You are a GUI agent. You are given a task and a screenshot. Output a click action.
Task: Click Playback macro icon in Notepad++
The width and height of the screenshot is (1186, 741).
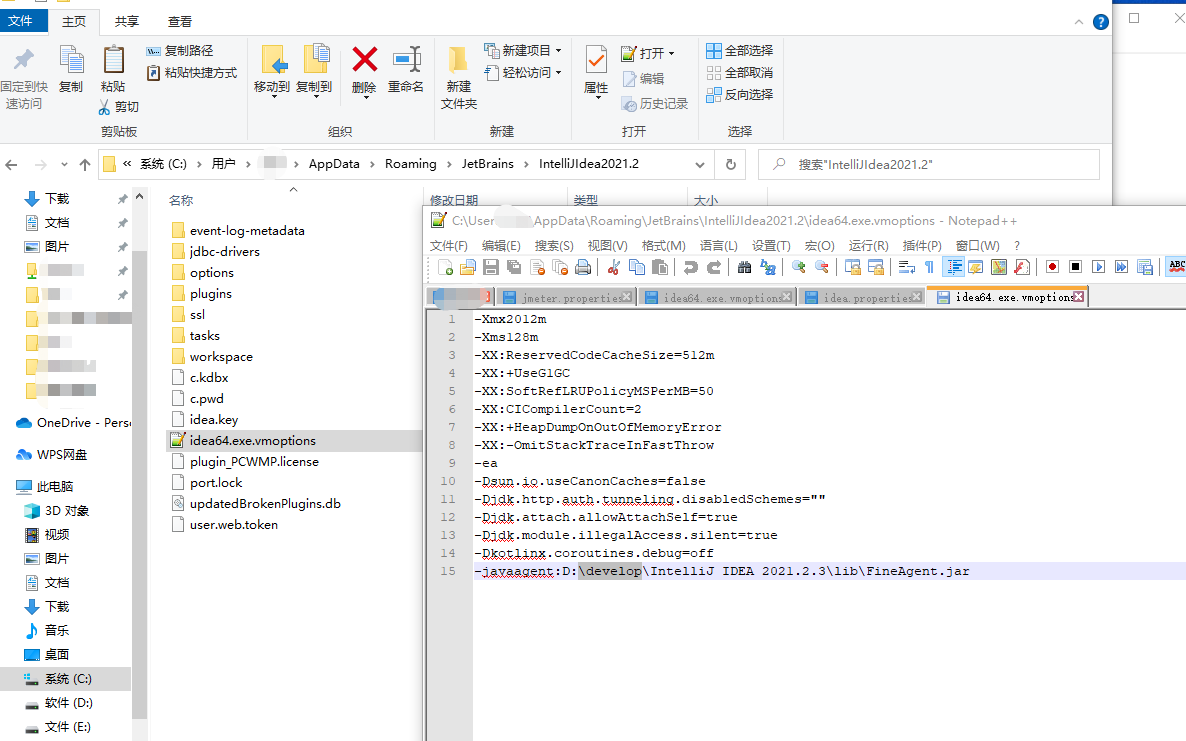[x=1098, y=267]
